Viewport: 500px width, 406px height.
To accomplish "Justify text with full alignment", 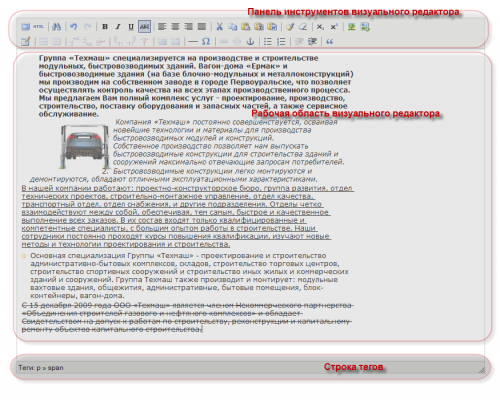I will 202,27.
